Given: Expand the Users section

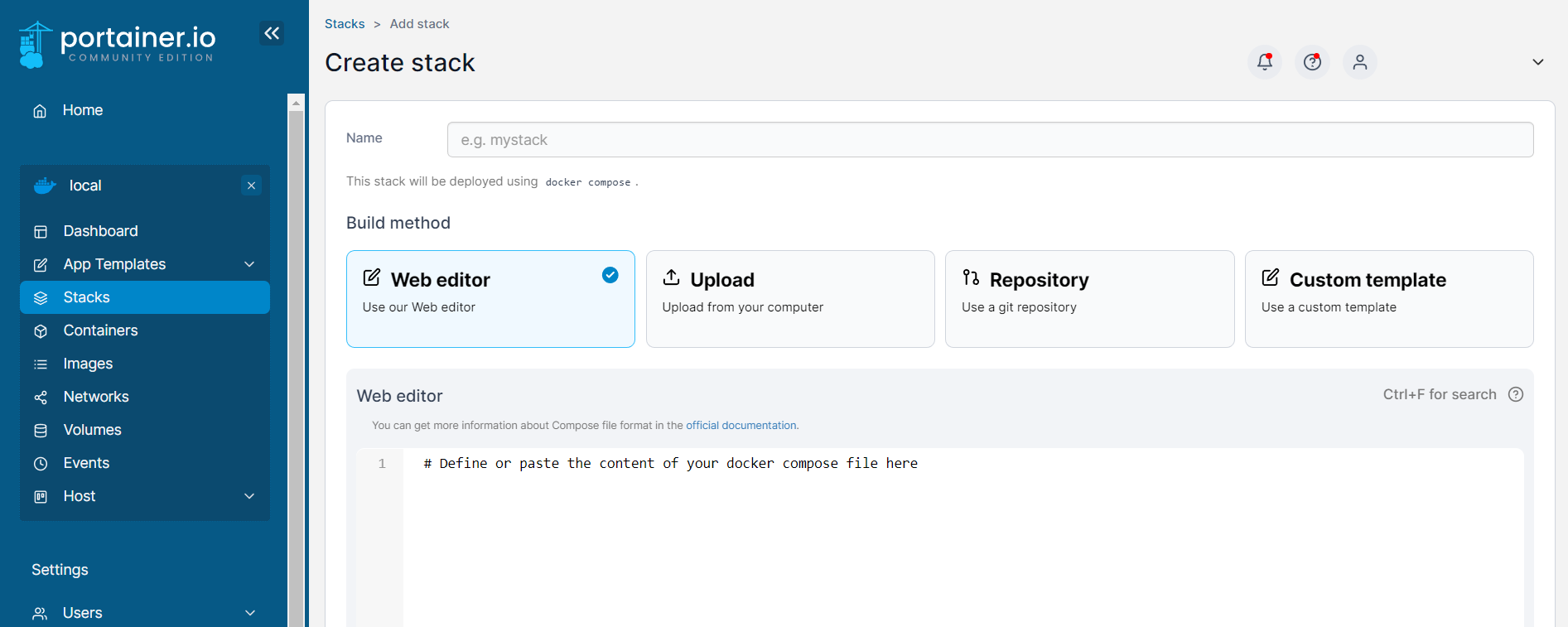Looking at the screenshot, I should 82,612.
